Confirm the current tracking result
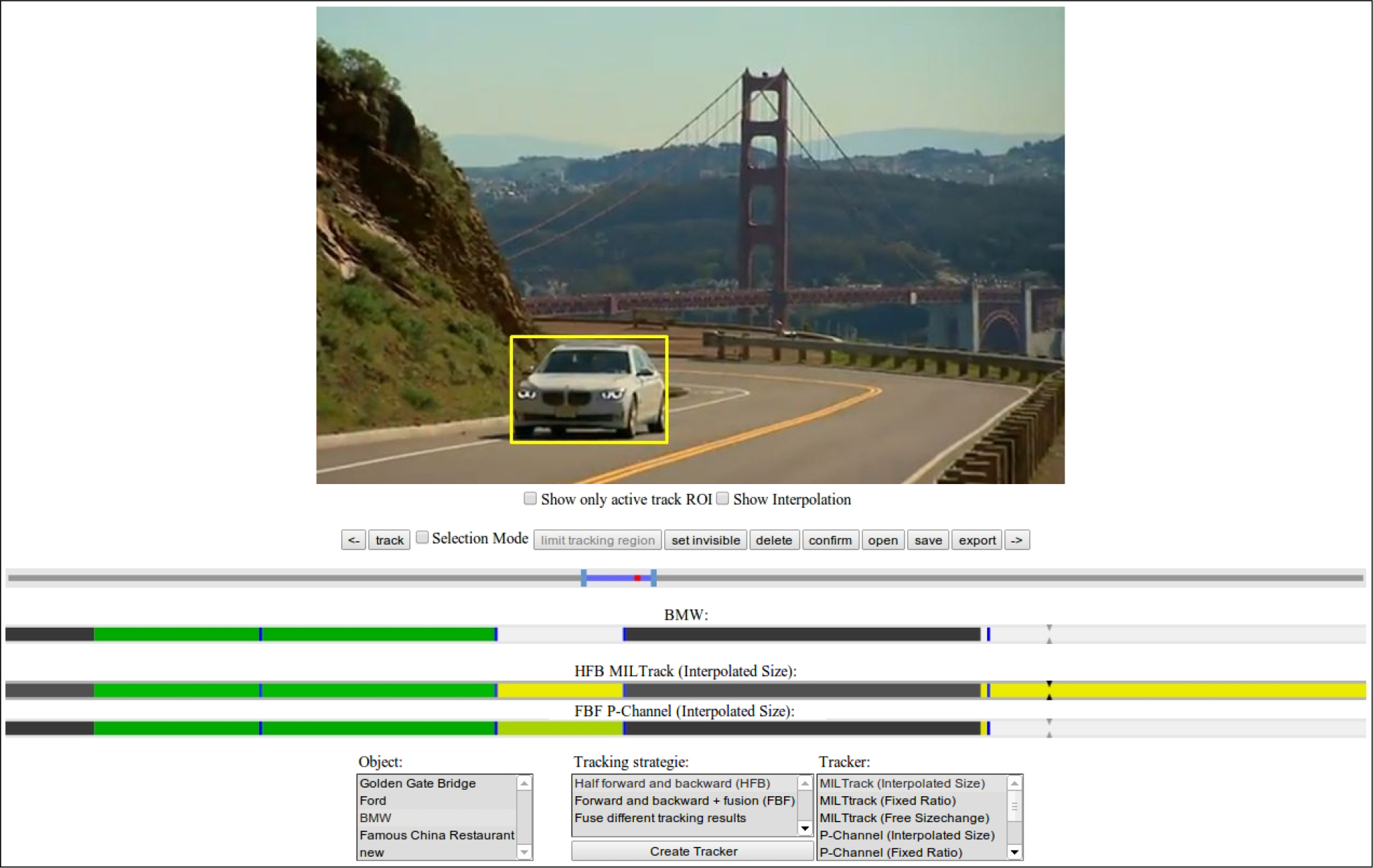 coord(830,540)
